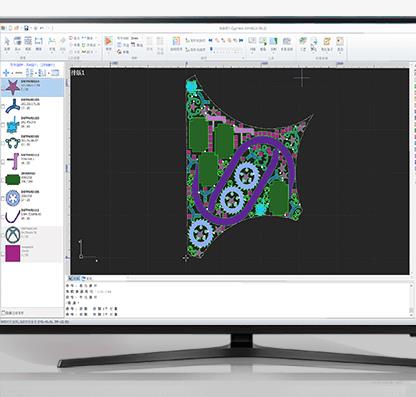Check the box beside the Y-shaped blue part
This screenshot has width=416, height=397.
tap(3, 106)
